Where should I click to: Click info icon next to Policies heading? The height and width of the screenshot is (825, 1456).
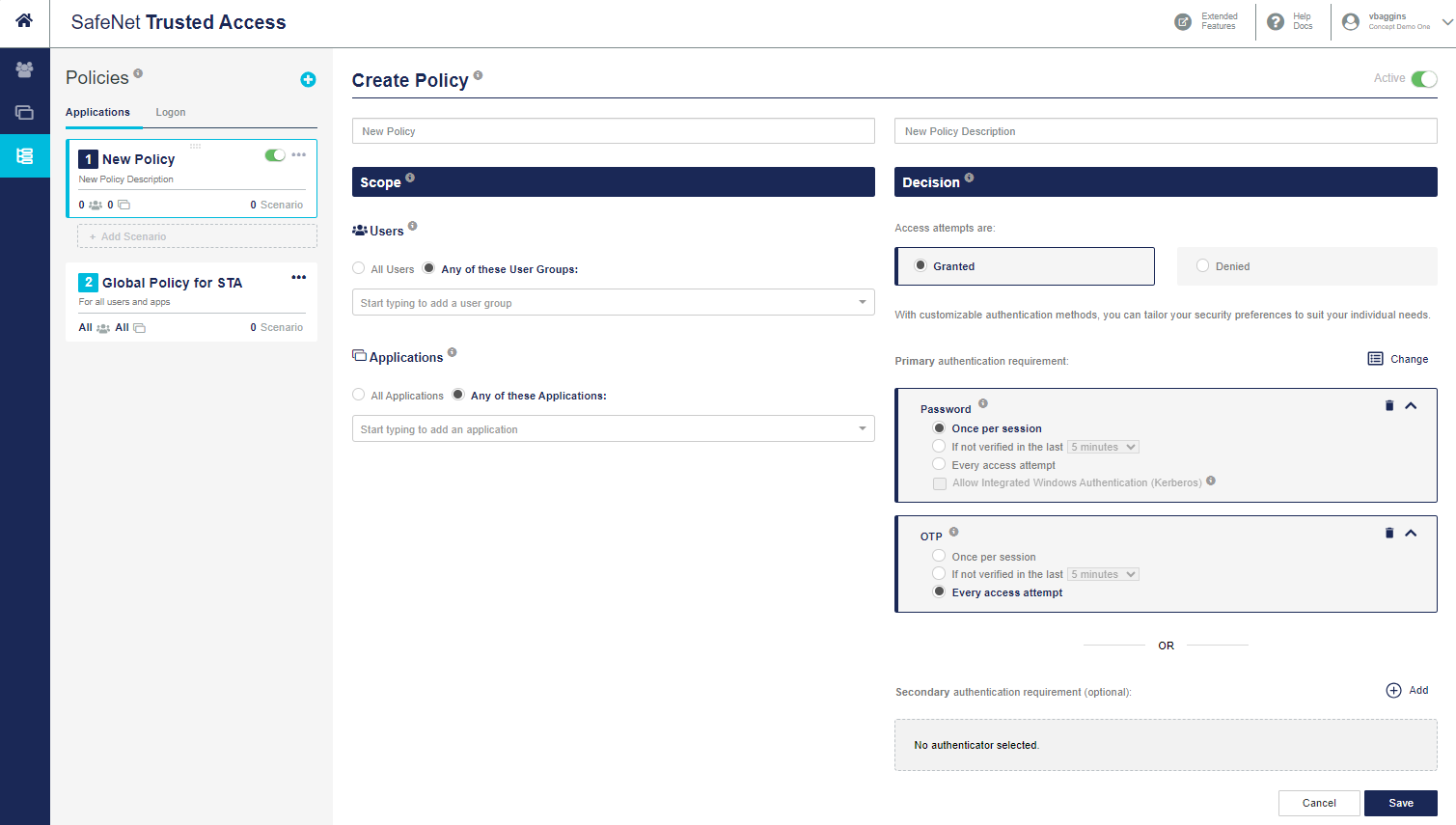click(x=138, y=72)
